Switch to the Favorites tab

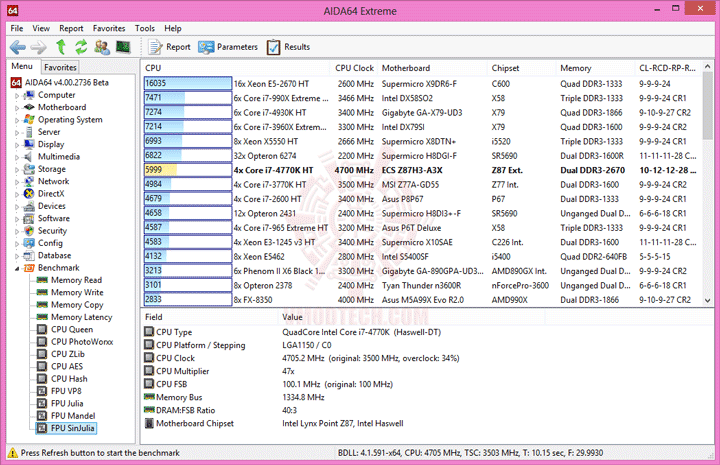[x=60, y=67]
